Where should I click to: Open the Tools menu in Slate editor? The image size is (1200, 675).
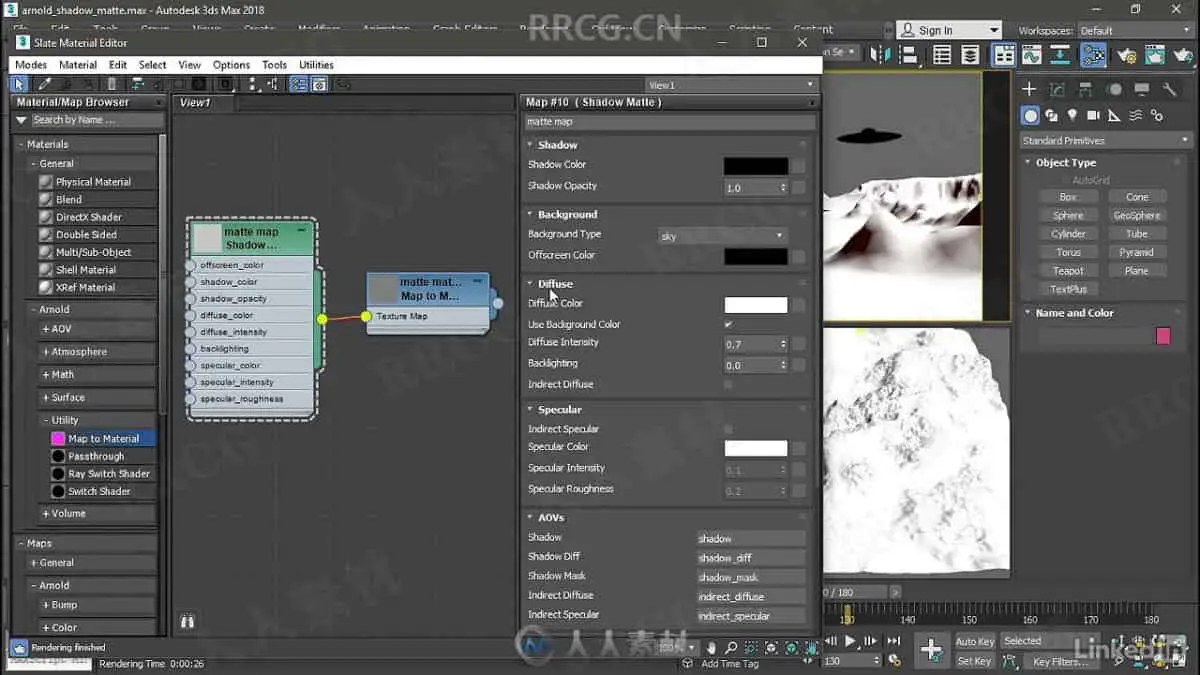pos(274,65)
